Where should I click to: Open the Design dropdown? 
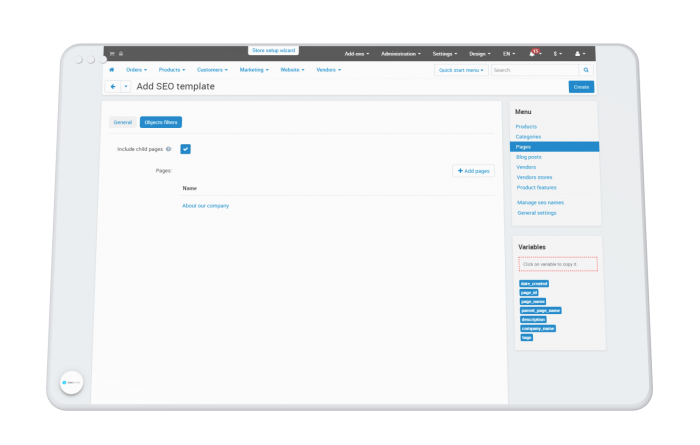(x=479, y=54)
